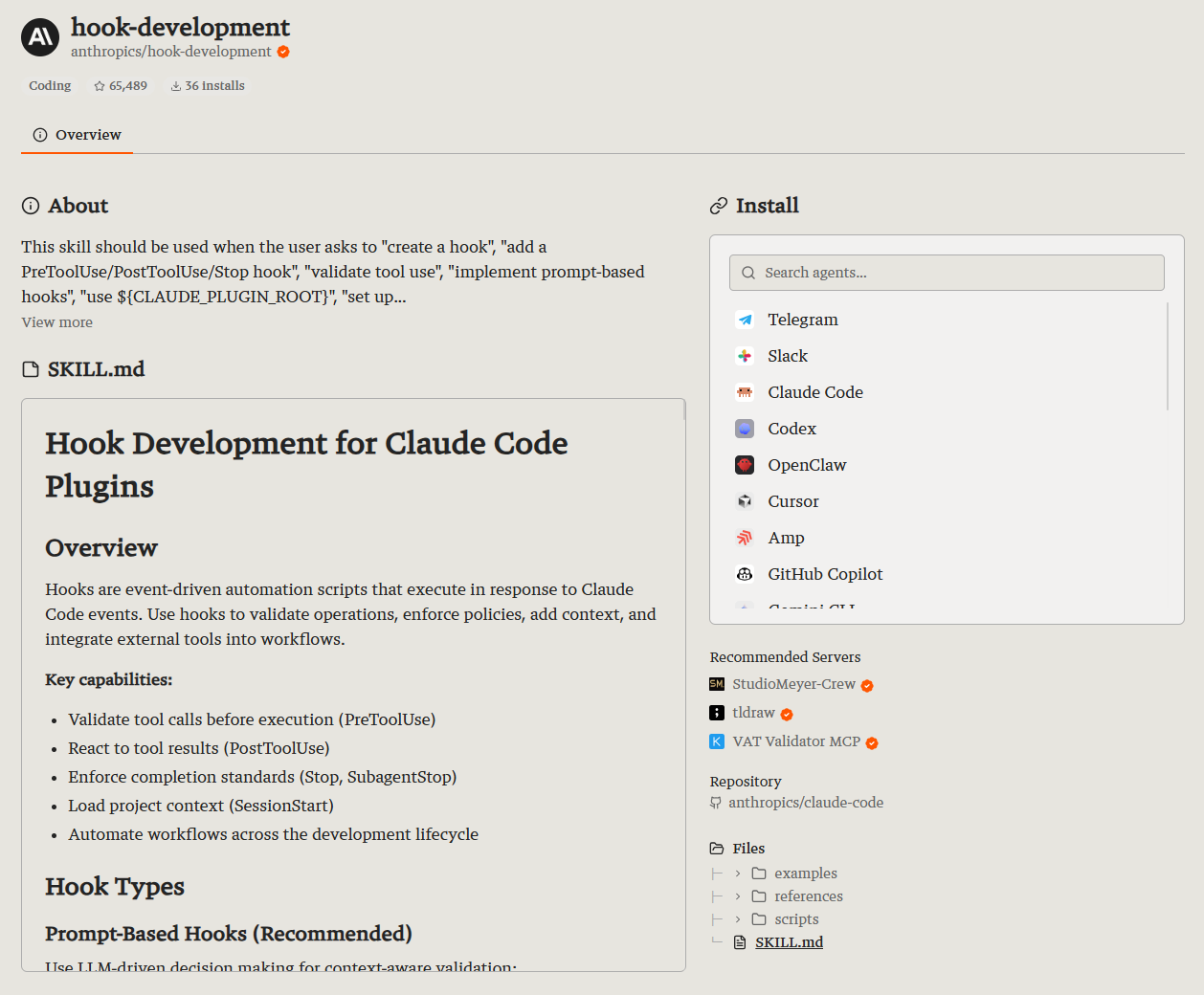Open the anthropics/claude-code repository link
This screenshot has height=995, width=1204.
(x=806, y=803)
